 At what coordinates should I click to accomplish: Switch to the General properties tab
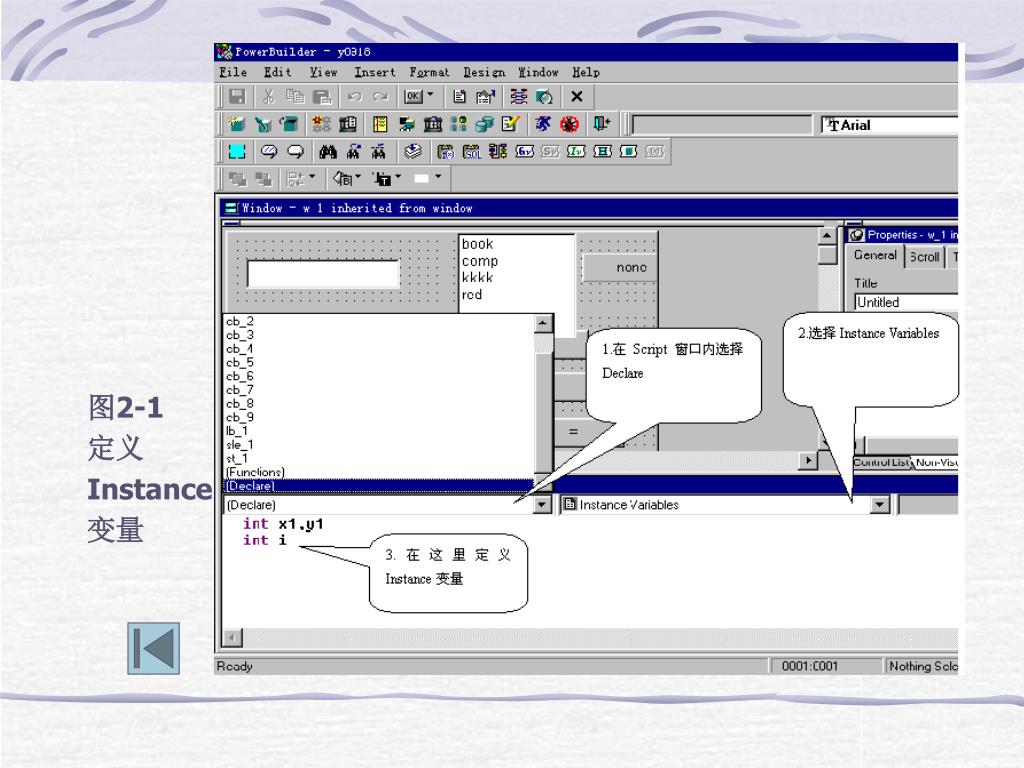875,255
